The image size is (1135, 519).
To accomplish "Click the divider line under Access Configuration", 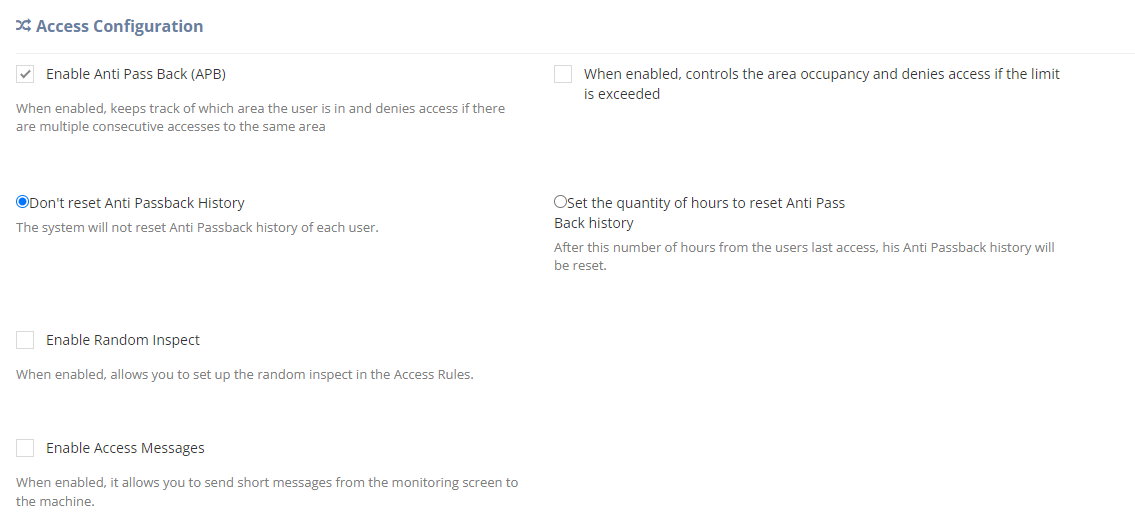I will click(575, 54).
